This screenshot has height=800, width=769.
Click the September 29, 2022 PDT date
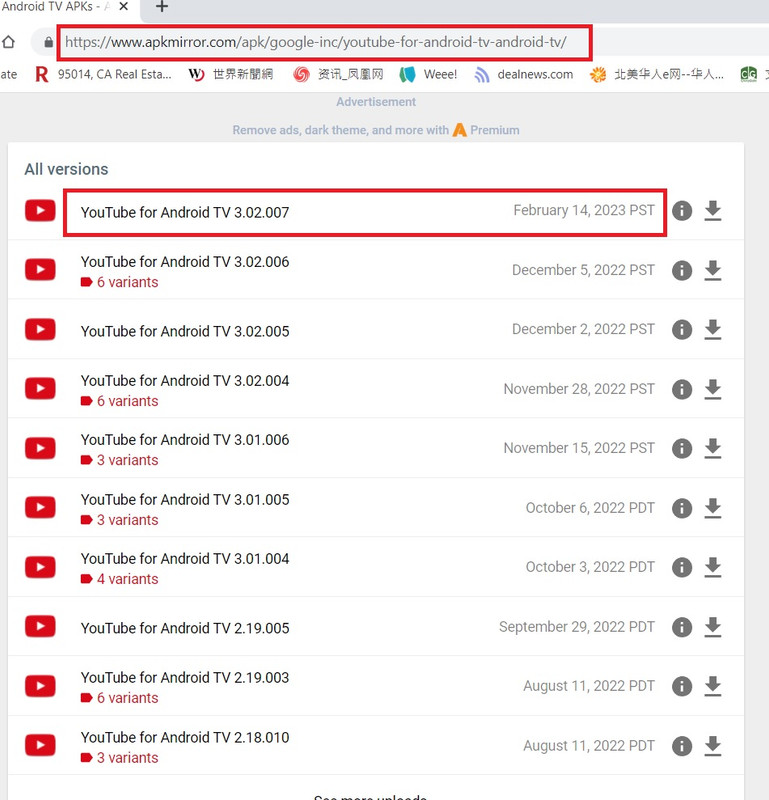pos(577,627)
